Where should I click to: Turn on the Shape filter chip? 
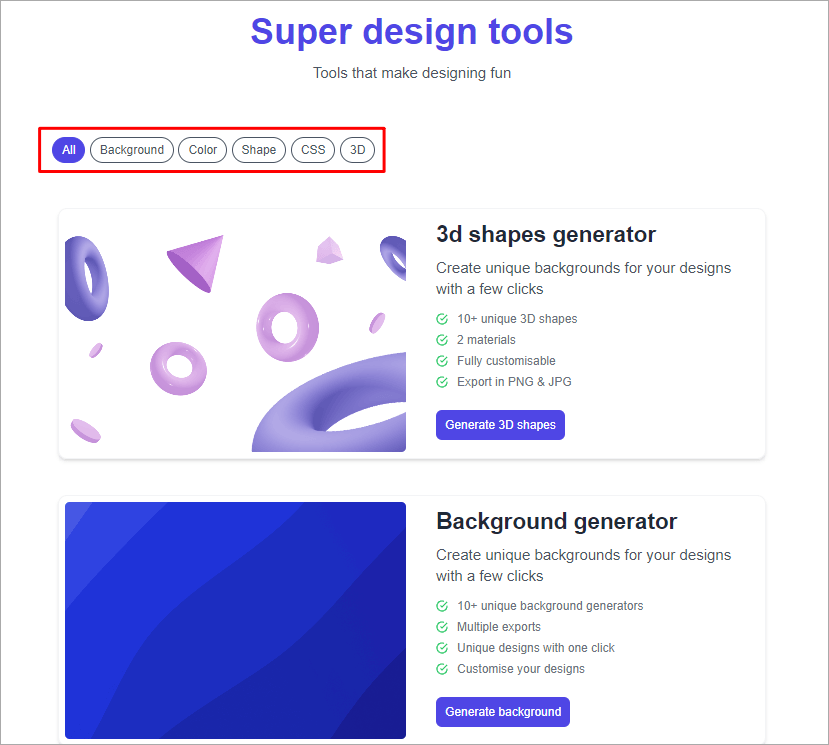coord(258,149)
